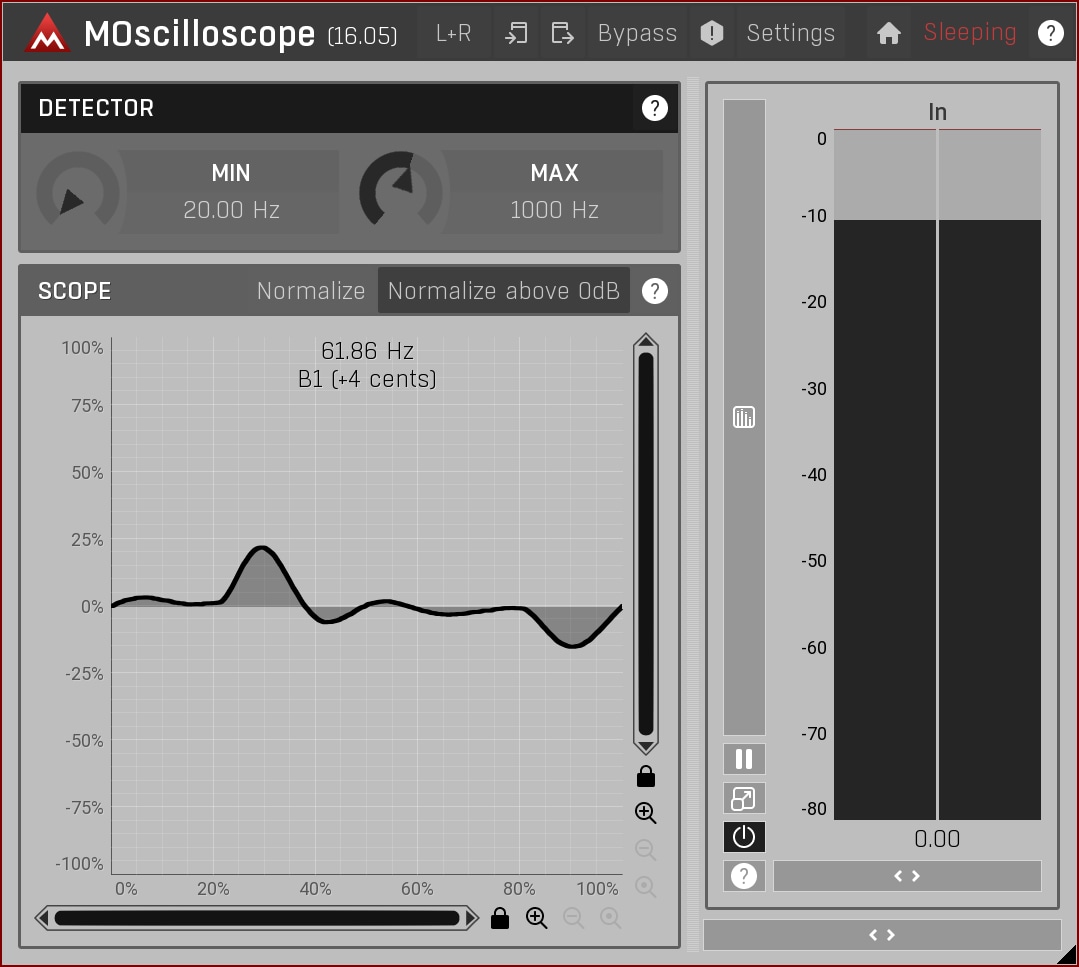
Task: Click the window resize corner handle
Action: [1068, 955]
